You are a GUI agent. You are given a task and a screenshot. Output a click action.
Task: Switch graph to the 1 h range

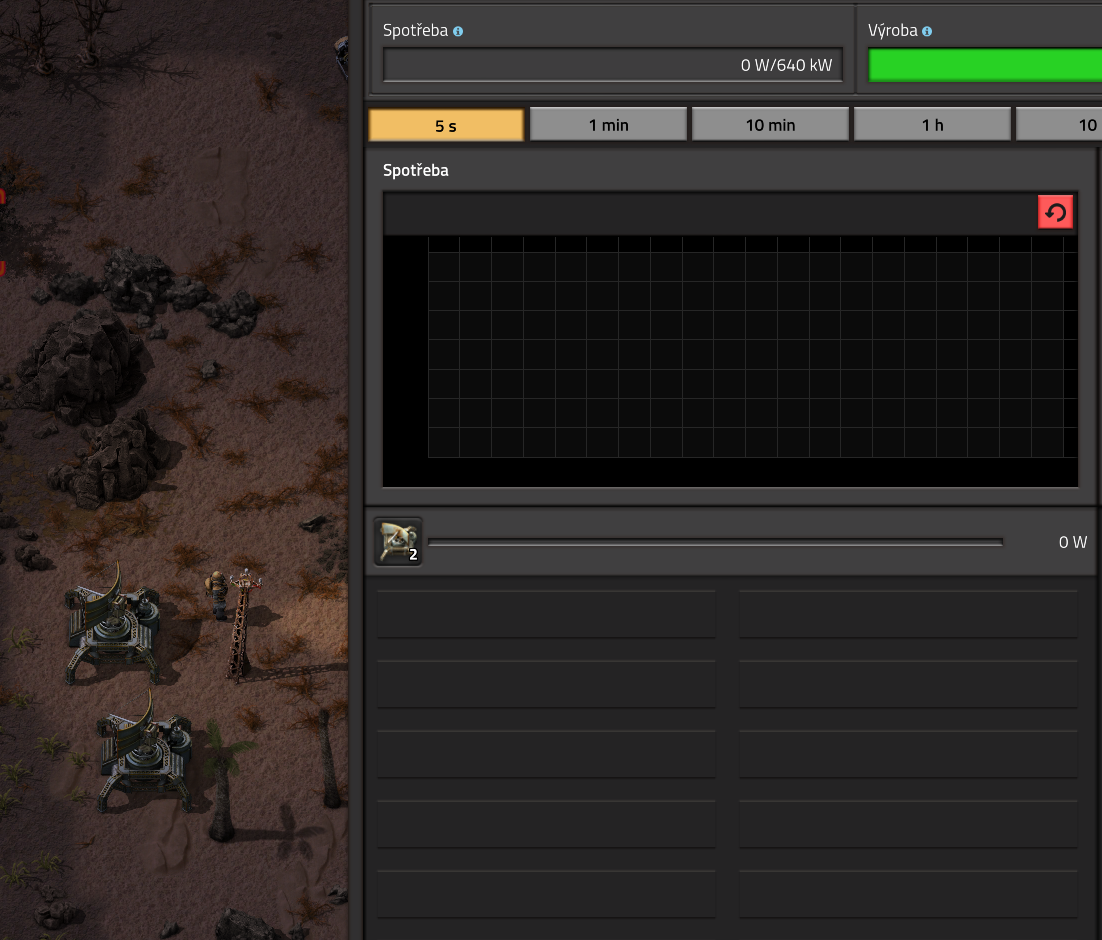(932, 125)
